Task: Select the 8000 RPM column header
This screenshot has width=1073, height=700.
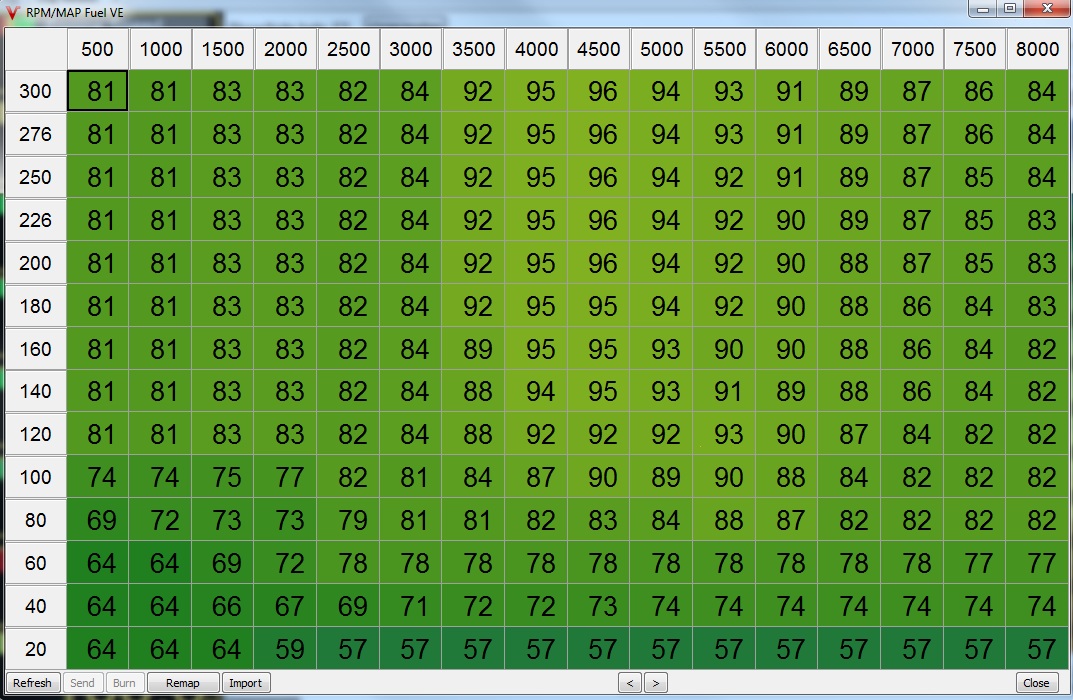Action: pos(1037,50)
